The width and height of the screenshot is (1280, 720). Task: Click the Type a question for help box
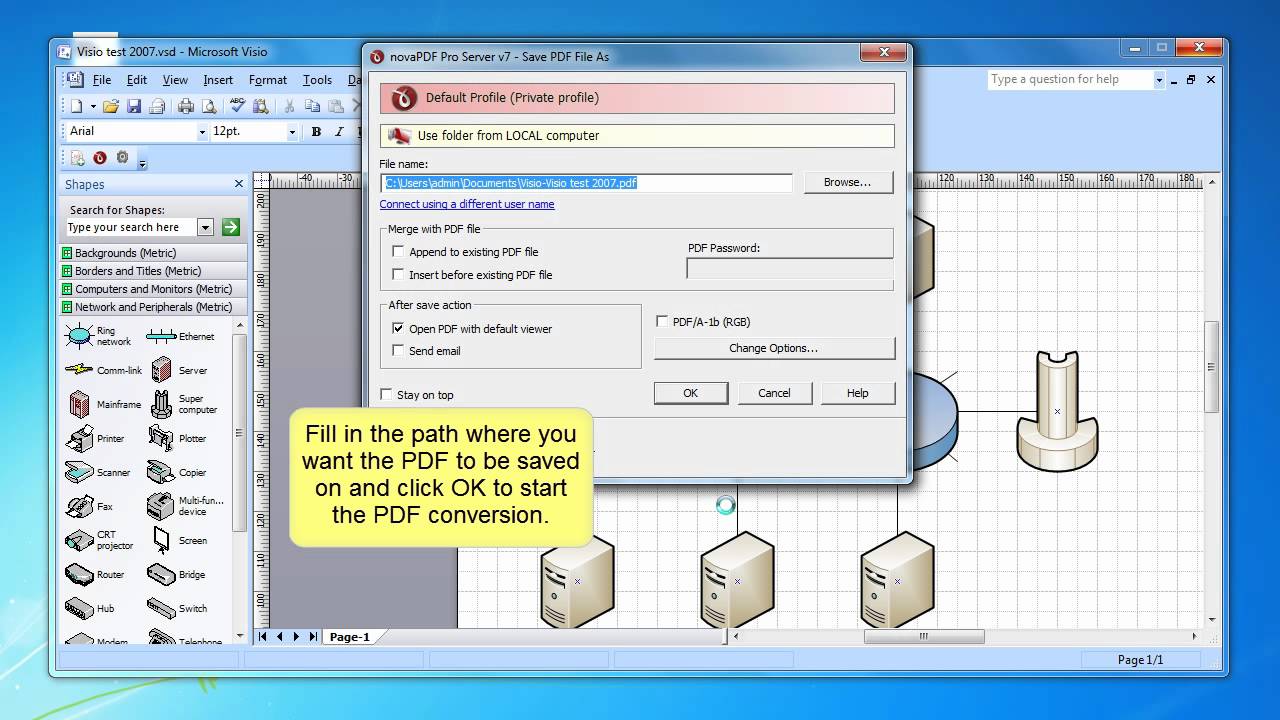[1070, 79]
